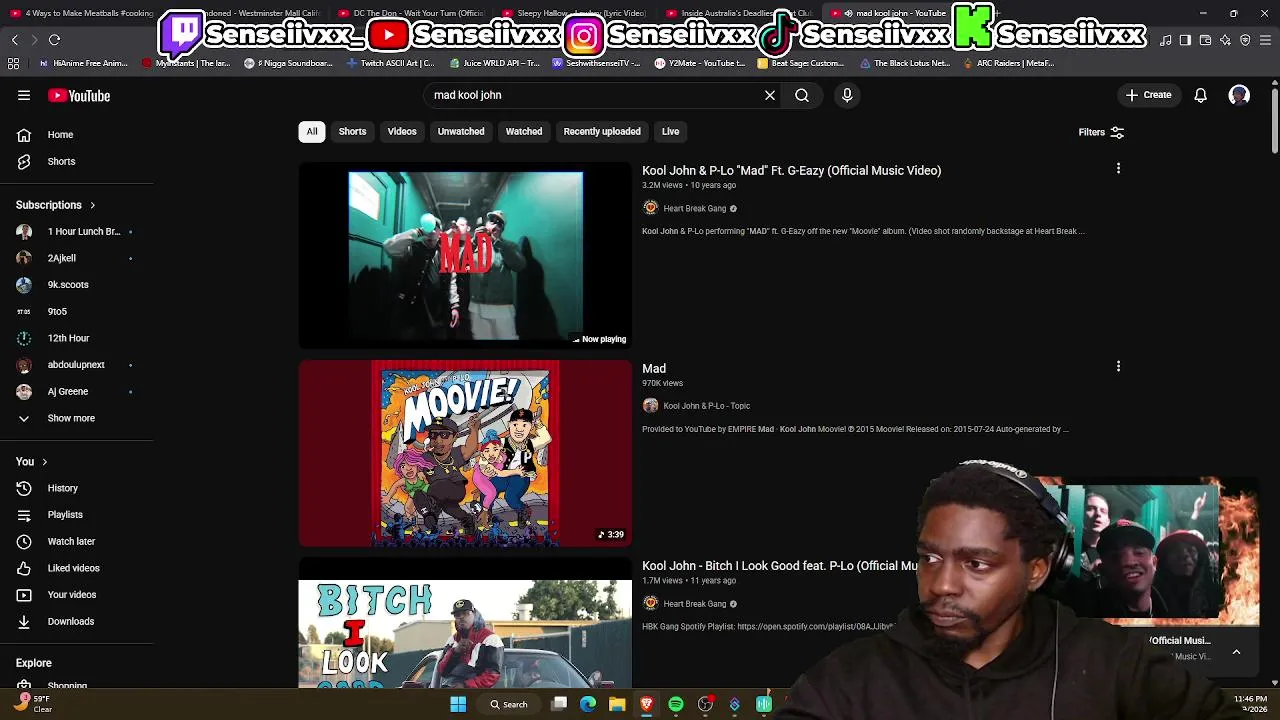Start voice search with the microphone

click(x=847, y=95)
